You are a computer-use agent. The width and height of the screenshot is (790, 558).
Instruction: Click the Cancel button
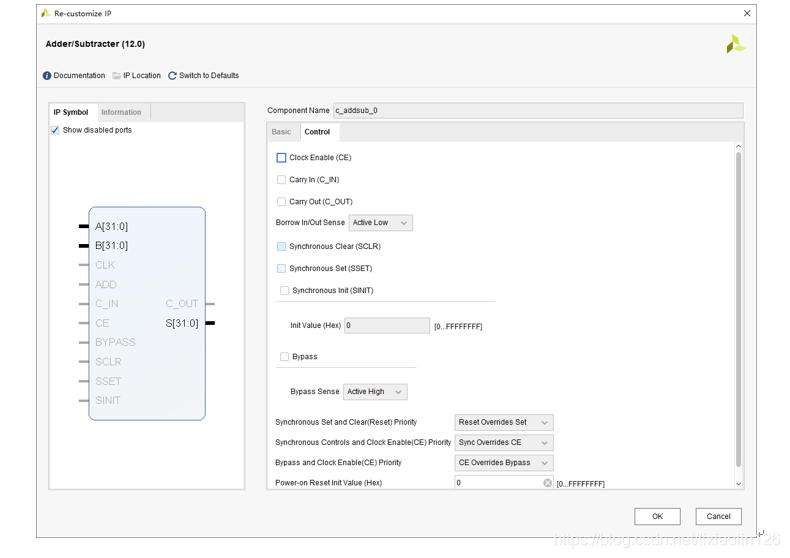[x=718, y=516]
